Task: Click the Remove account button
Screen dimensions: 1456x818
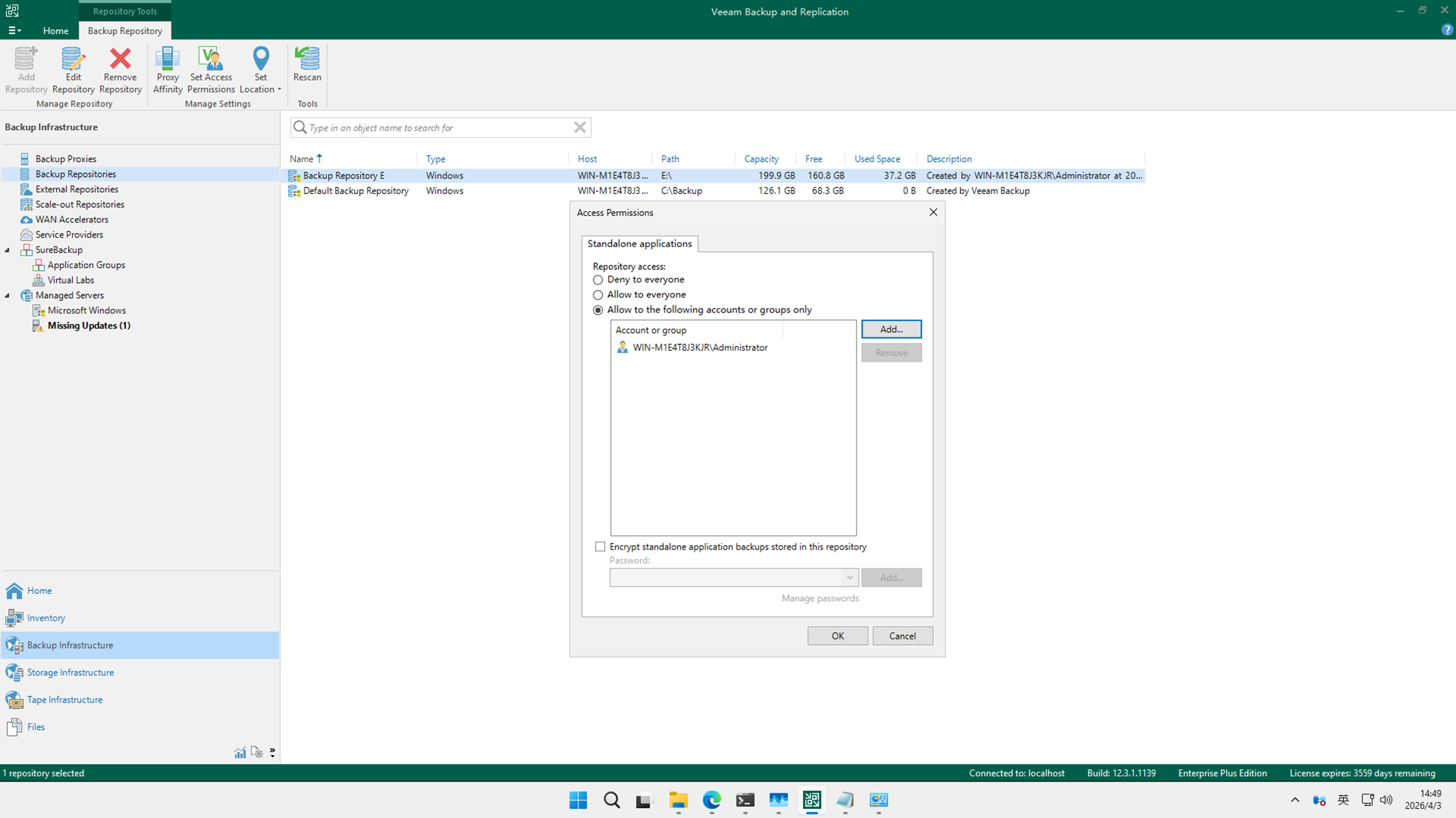Action: coord(892,353)
